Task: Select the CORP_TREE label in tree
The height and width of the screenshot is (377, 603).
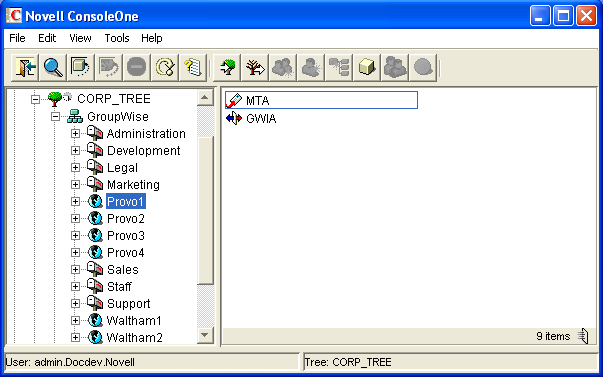Action: (114, 99)
